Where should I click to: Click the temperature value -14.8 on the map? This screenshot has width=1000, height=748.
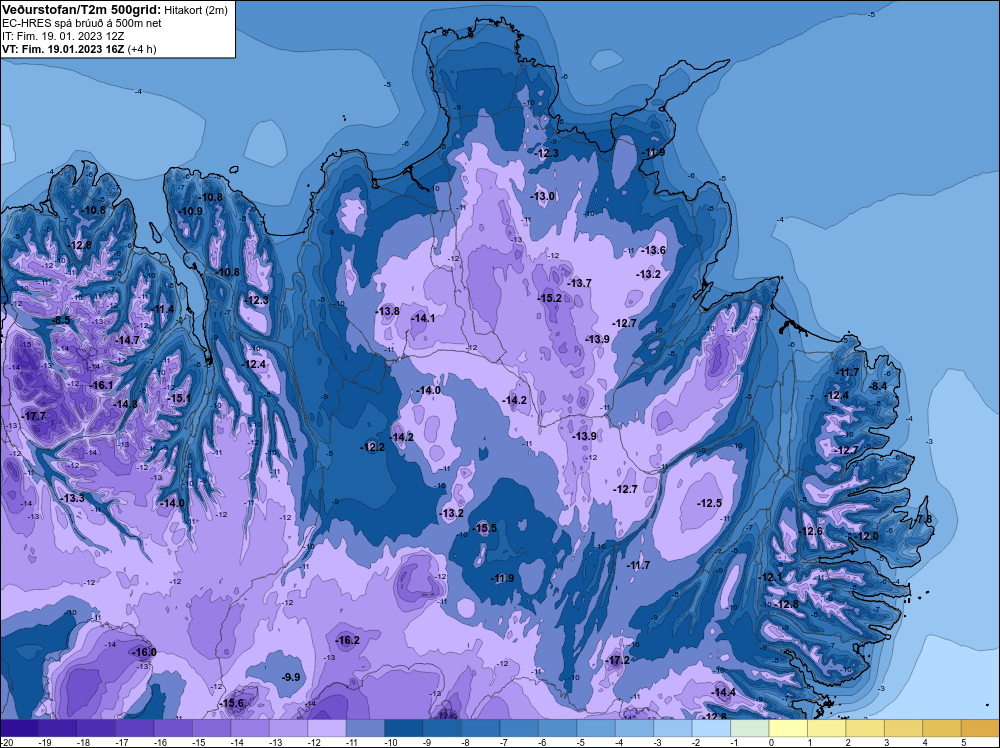(126, 404)
